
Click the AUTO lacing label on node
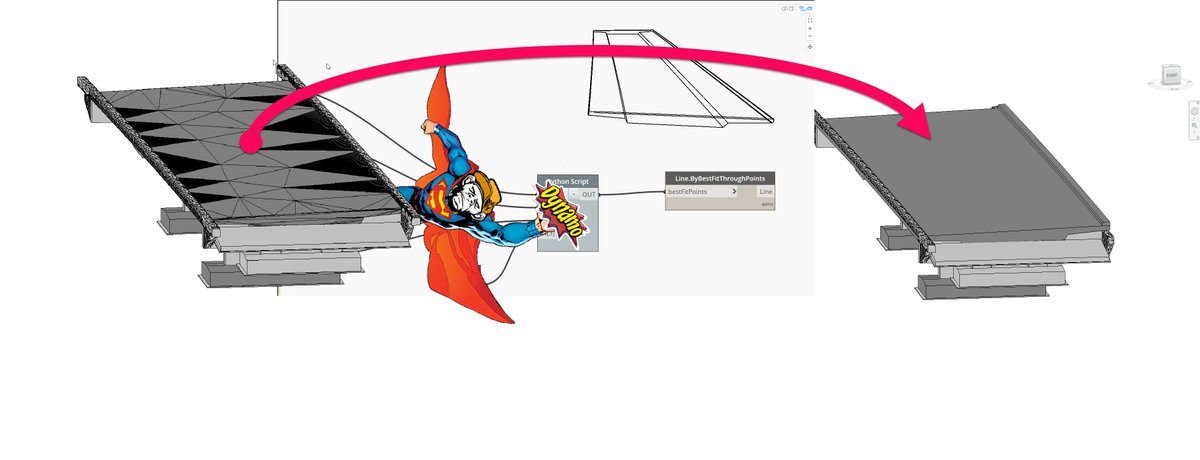pos(767,204)
